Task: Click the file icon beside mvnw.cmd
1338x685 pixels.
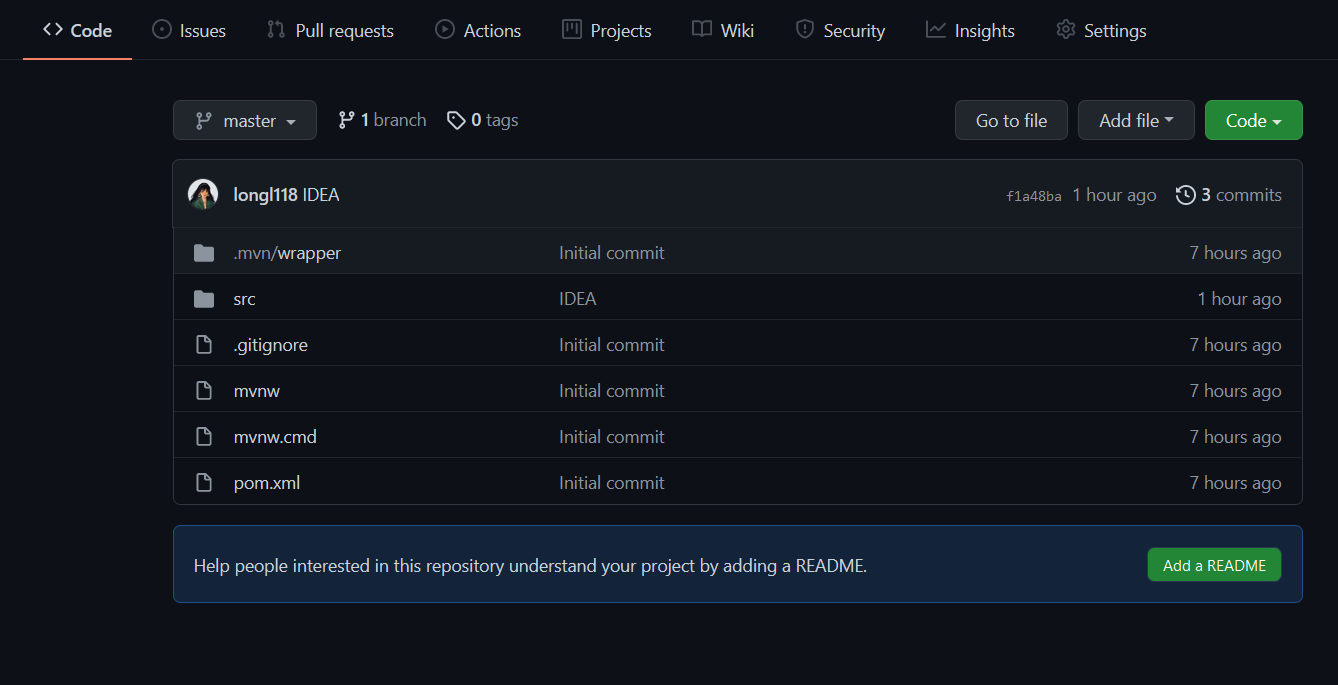Action: (x=204, y=437)
